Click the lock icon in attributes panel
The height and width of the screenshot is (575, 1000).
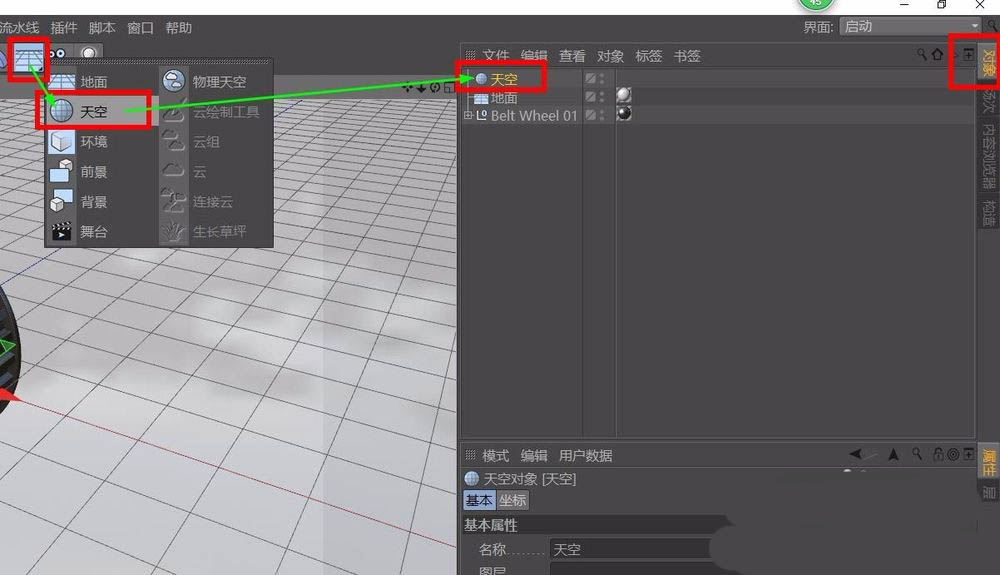click(937, 455)
